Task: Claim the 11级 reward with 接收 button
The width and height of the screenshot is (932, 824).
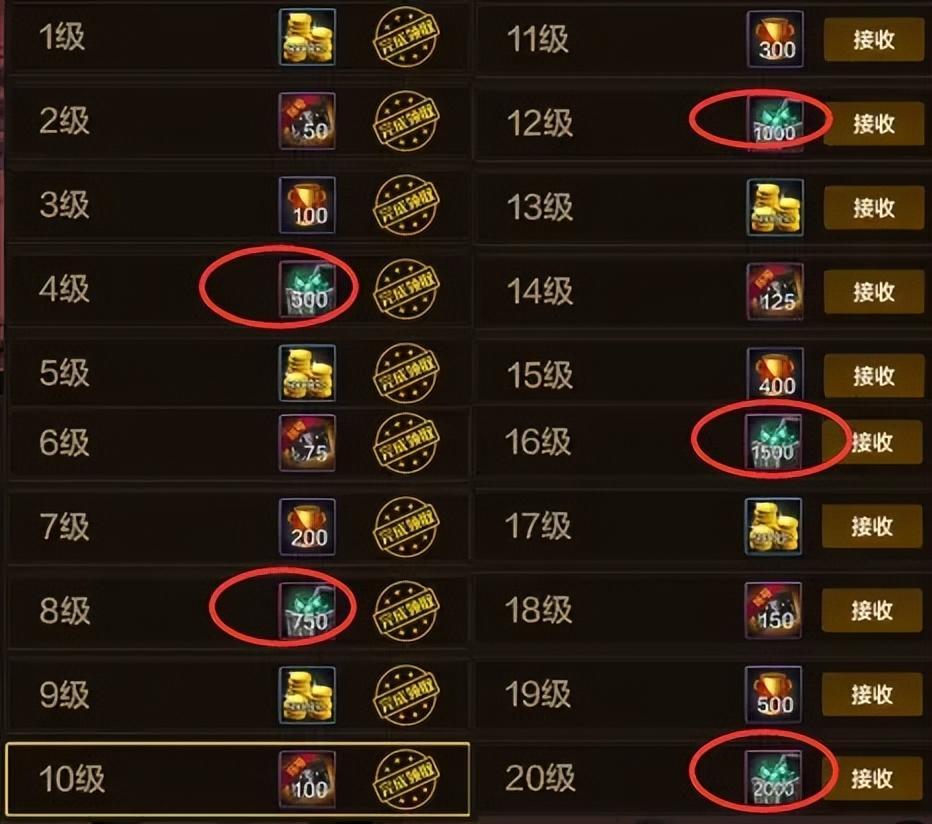Action: pyautogui.click(x=874, y=39)
